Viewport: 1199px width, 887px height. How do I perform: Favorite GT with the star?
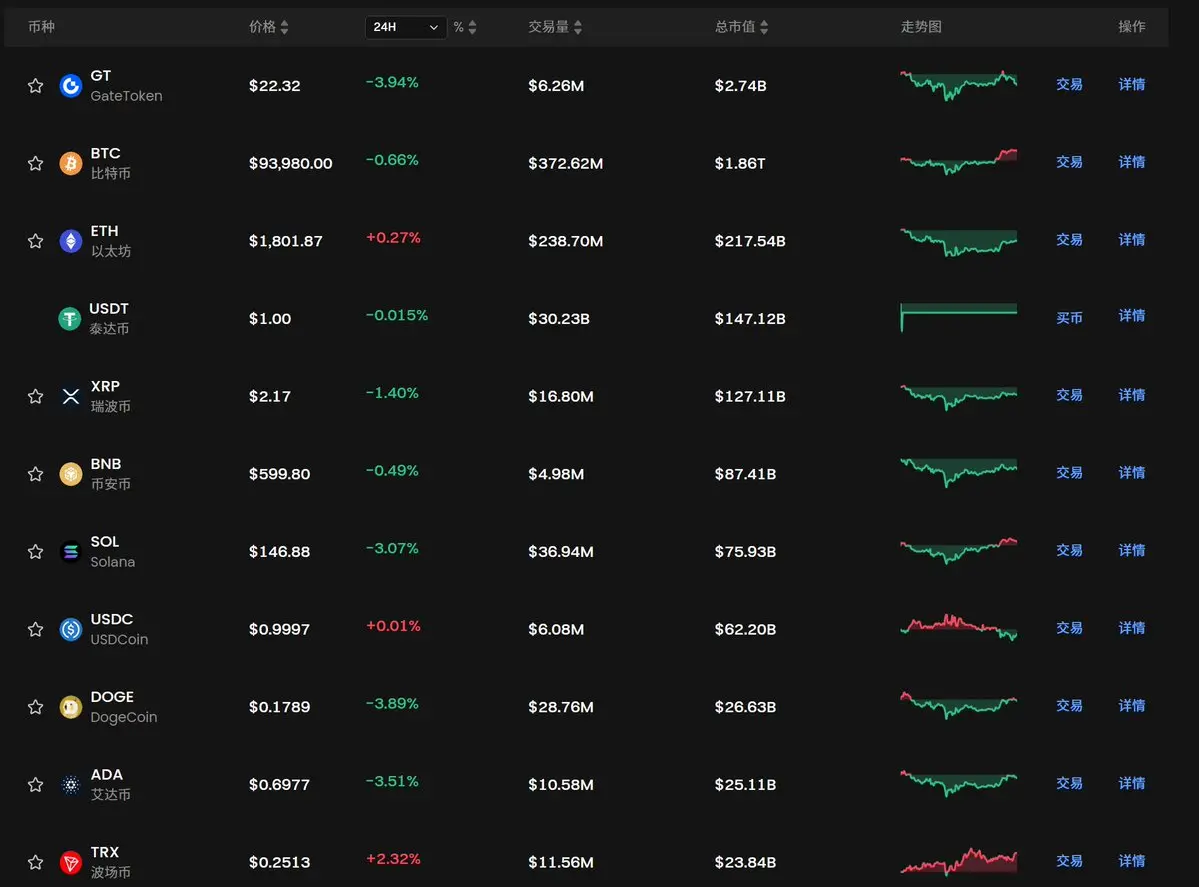35,86
